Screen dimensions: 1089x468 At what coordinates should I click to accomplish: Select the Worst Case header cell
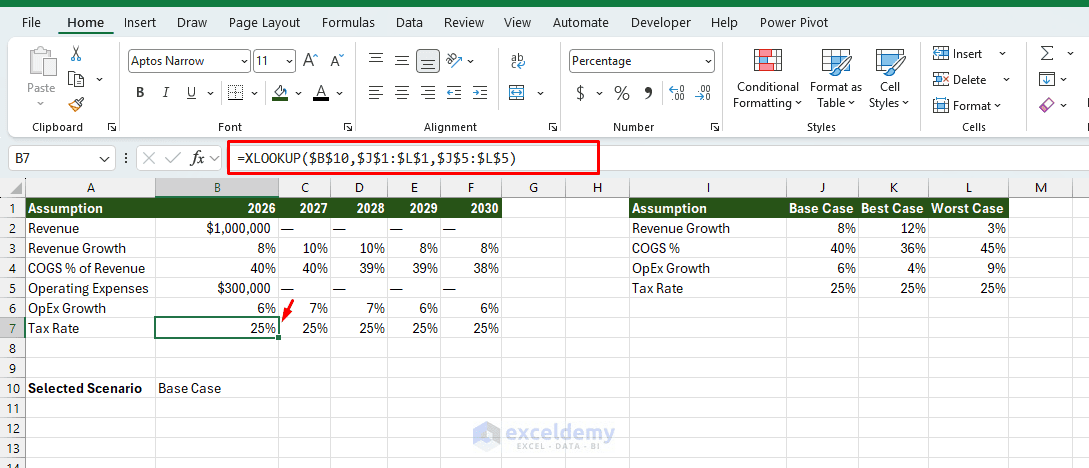967,208
